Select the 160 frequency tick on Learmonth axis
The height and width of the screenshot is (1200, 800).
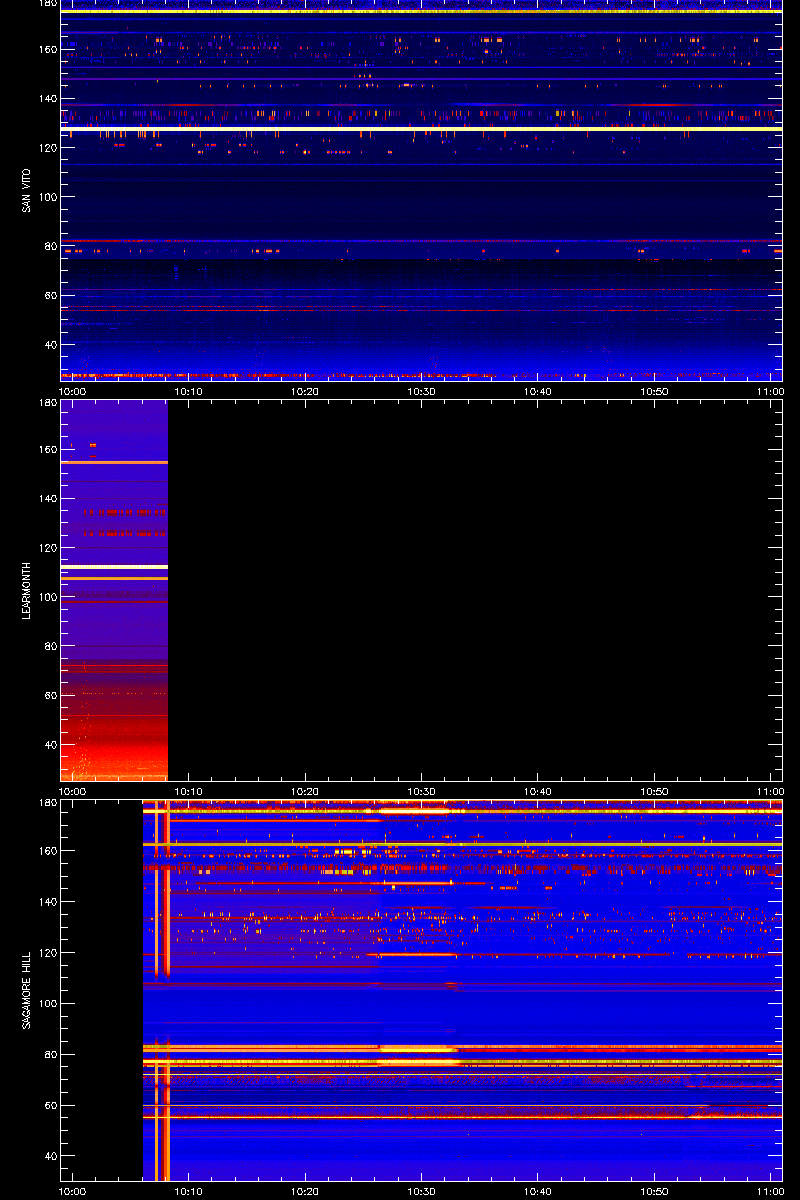pyautogui.click(x=46, y=449)
